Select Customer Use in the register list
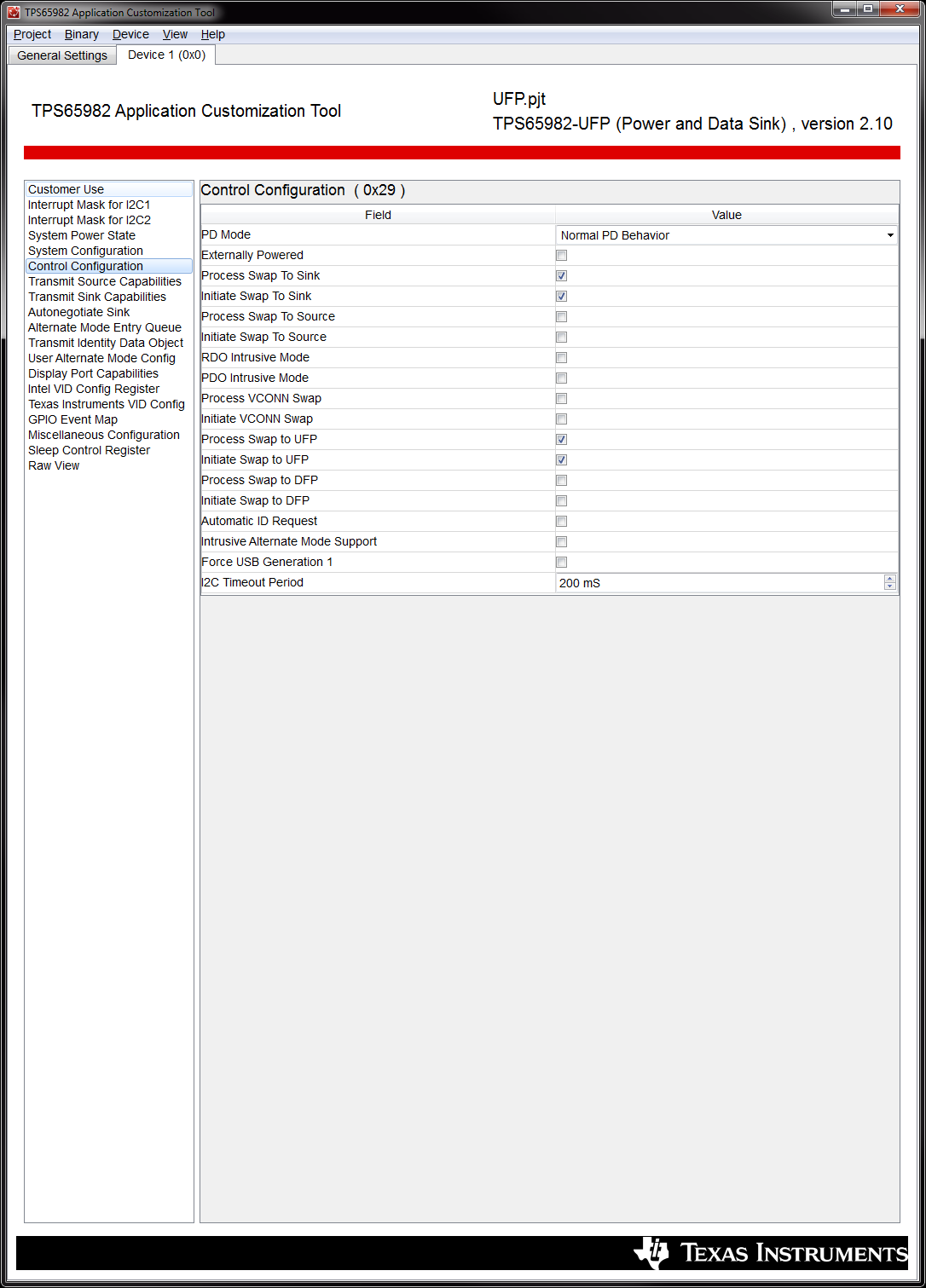Viewport: 926px width, 1288px height. pos(109,189)
